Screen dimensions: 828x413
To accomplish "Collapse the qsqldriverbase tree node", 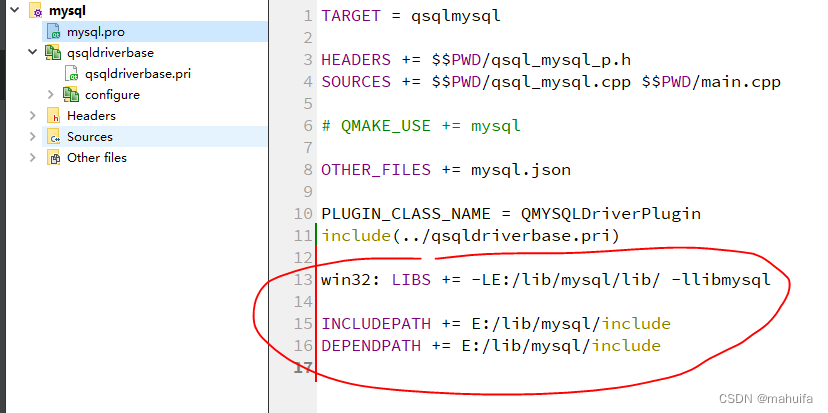I will click(x=33, y=52).
